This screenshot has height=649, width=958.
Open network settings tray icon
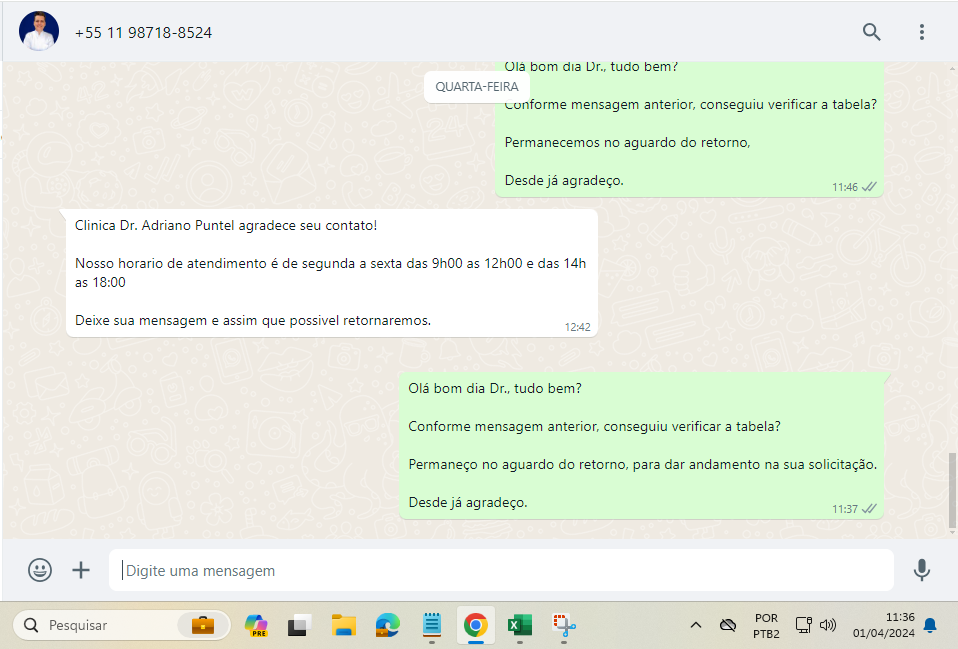[803, 625]
